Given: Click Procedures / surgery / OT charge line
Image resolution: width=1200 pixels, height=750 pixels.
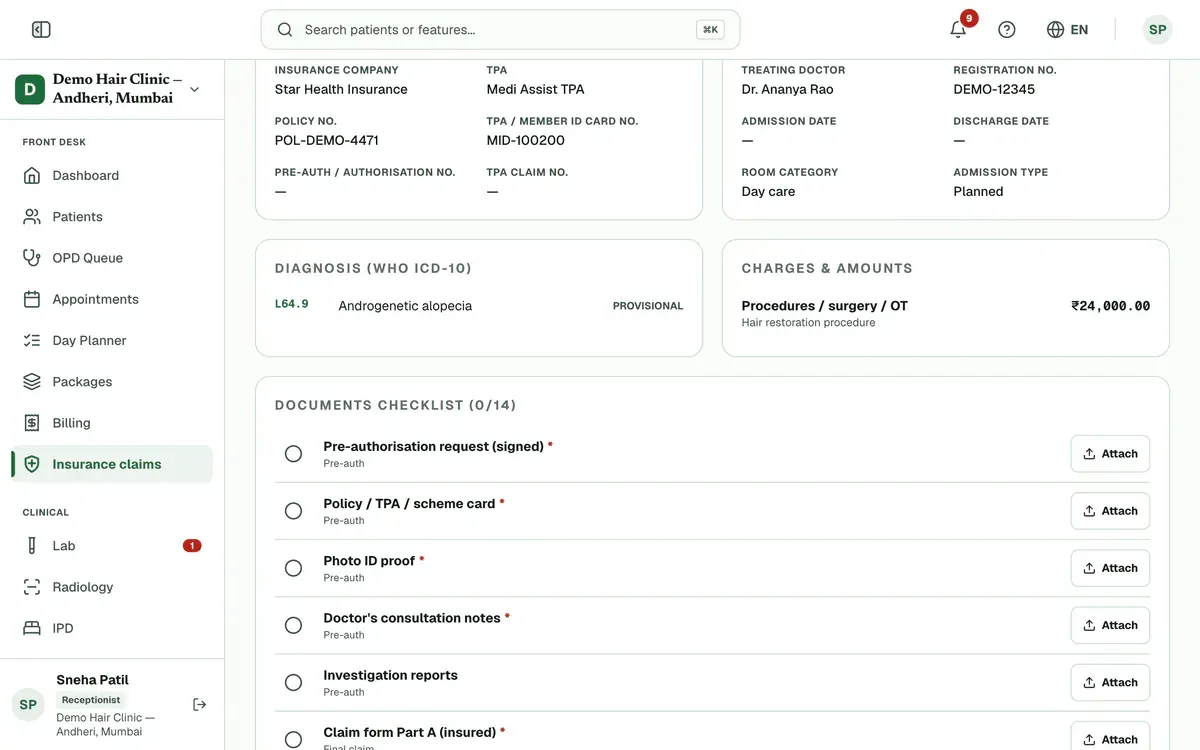Looking at the screenshot, I should click(x=825, y=306).
